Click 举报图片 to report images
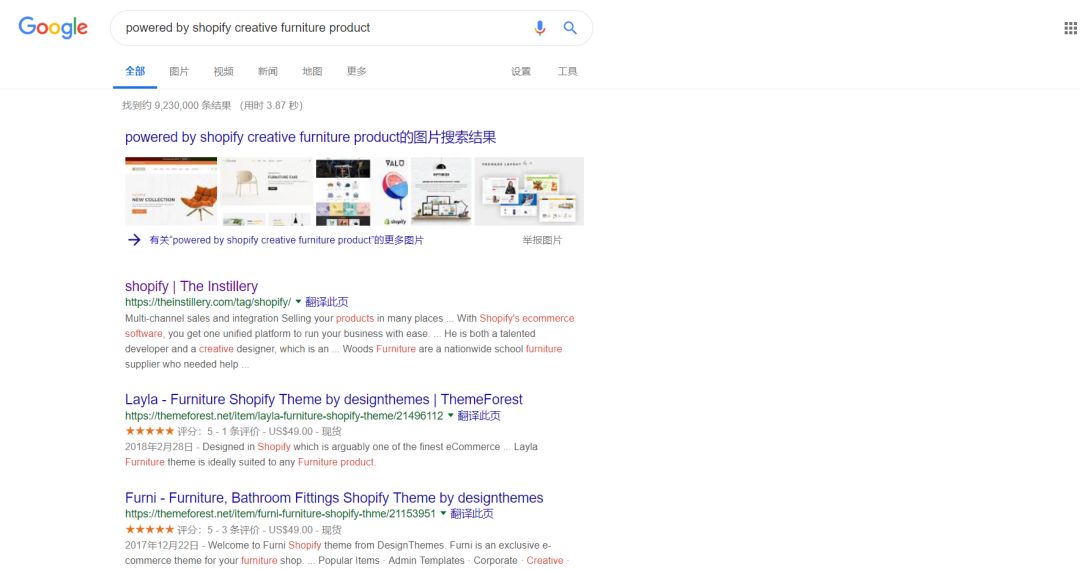 542,241
